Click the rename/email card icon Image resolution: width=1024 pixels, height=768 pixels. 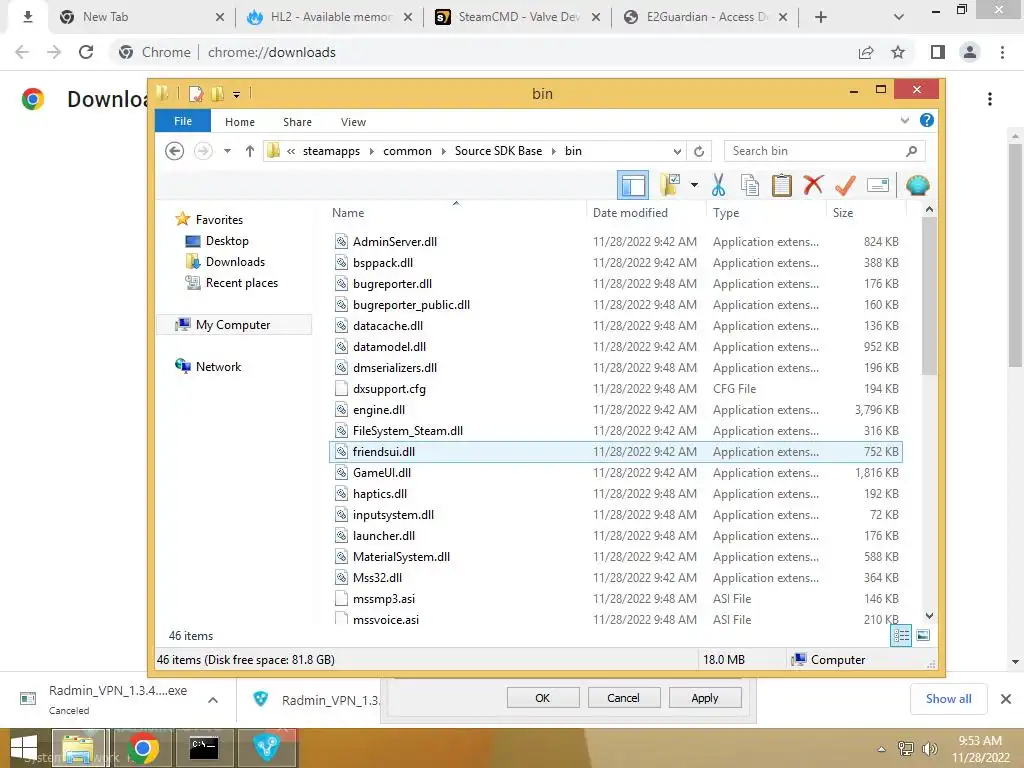pos(878,185)
